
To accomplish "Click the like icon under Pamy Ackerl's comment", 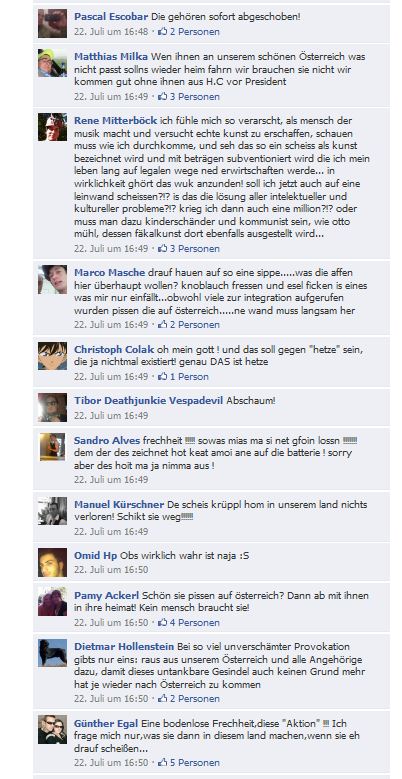I will click(x=162, y=622).
